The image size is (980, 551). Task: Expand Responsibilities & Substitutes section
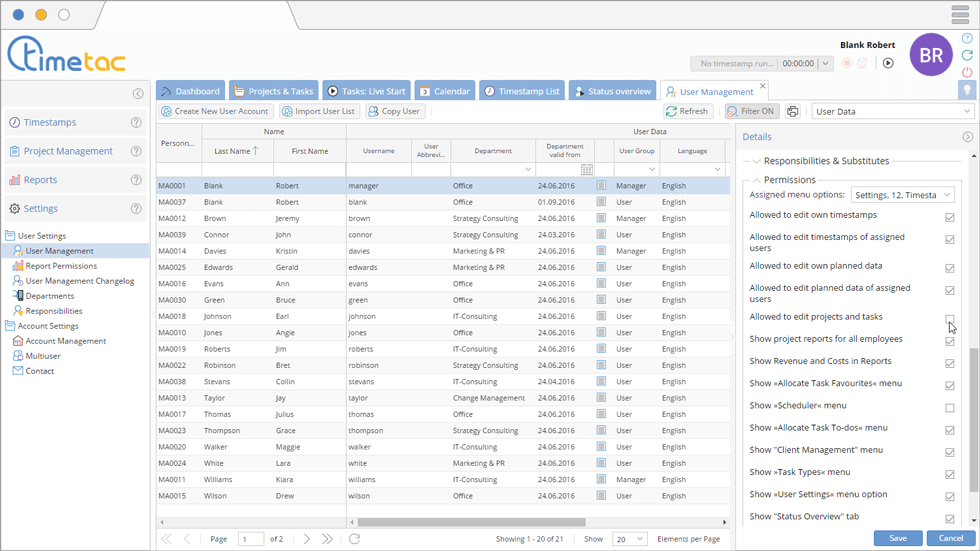tap(756, 161)
